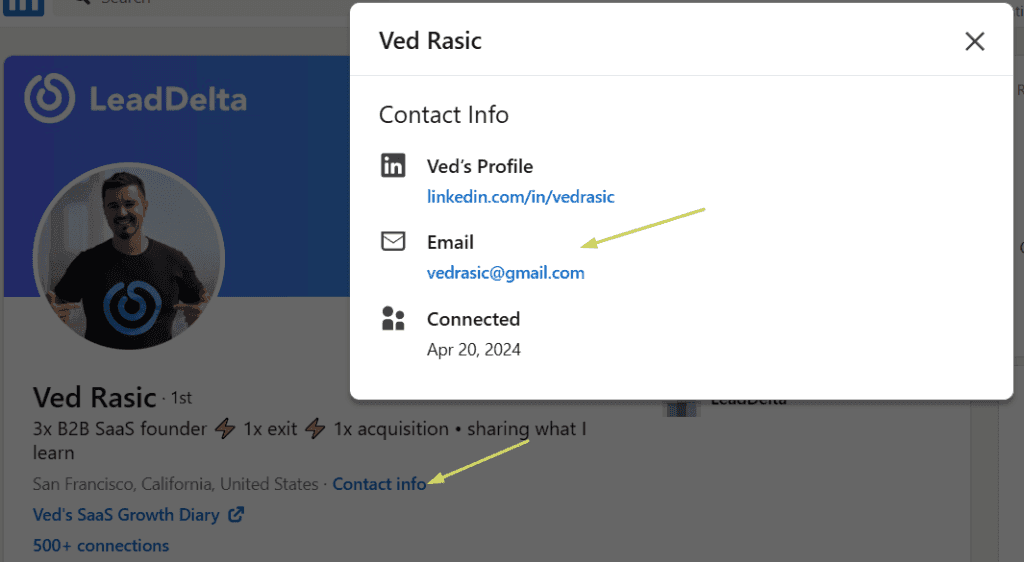Open the vedrasic@gmail.com email link
This screenshot has height=562, width=1024.
pos(505,273)
